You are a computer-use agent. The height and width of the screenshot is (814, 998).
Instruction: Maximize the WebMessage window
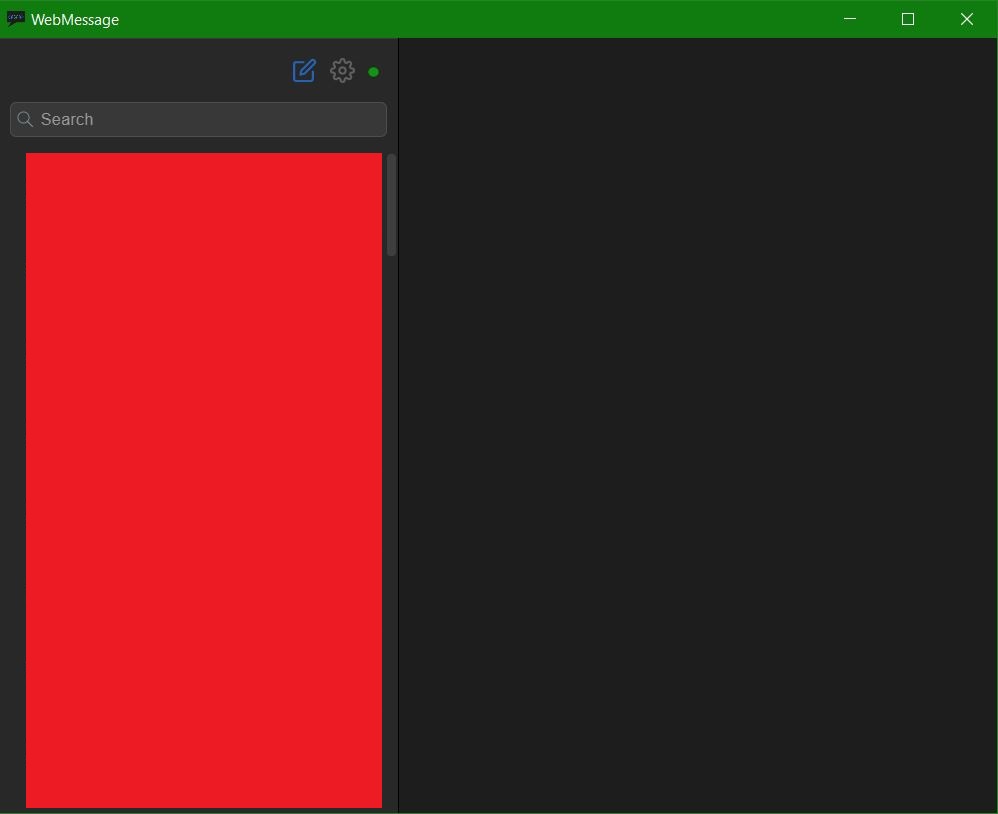(907, 19)
